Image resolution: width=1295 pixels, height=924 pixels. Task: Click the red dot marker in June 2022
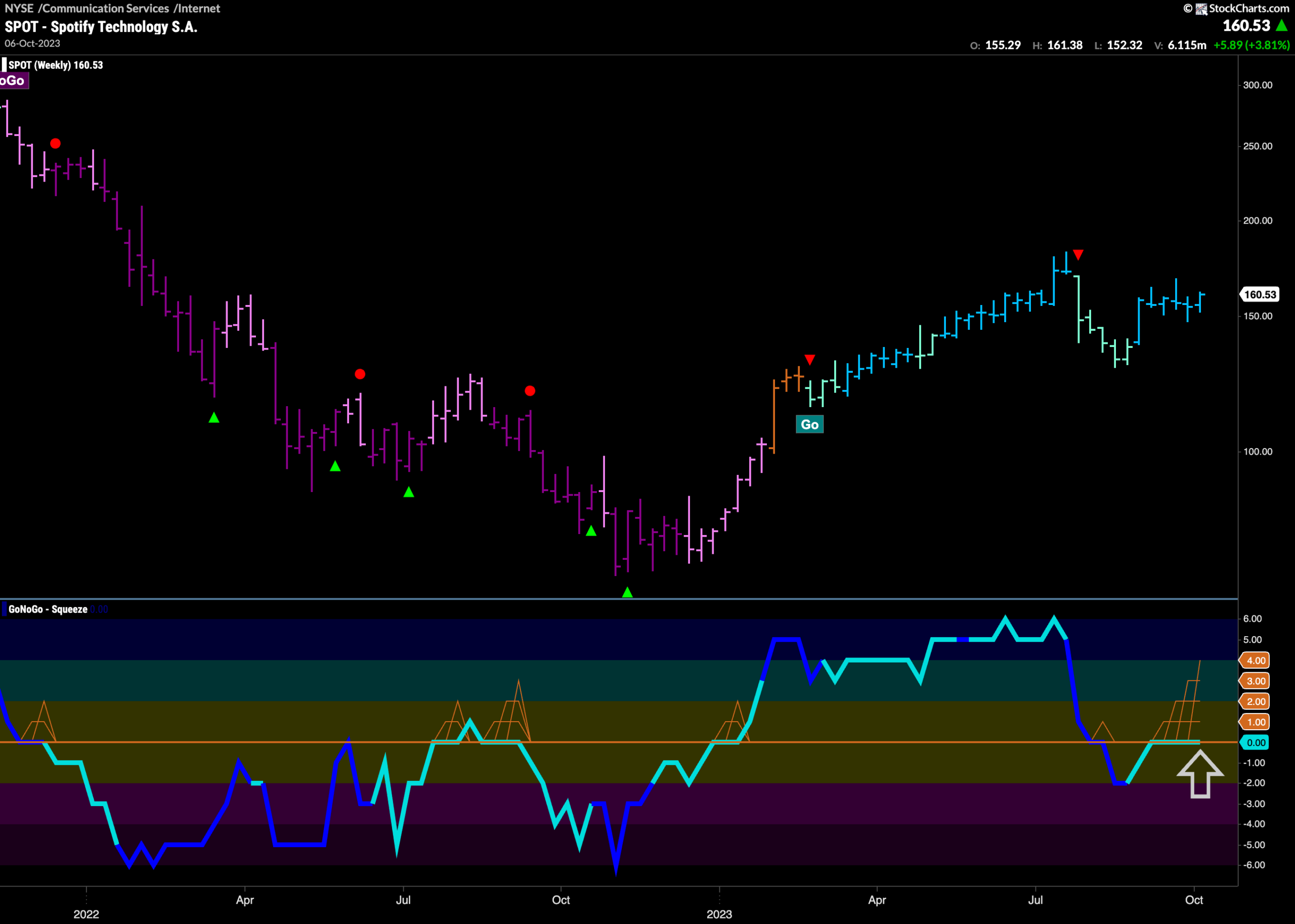click(x=360, y=374)
